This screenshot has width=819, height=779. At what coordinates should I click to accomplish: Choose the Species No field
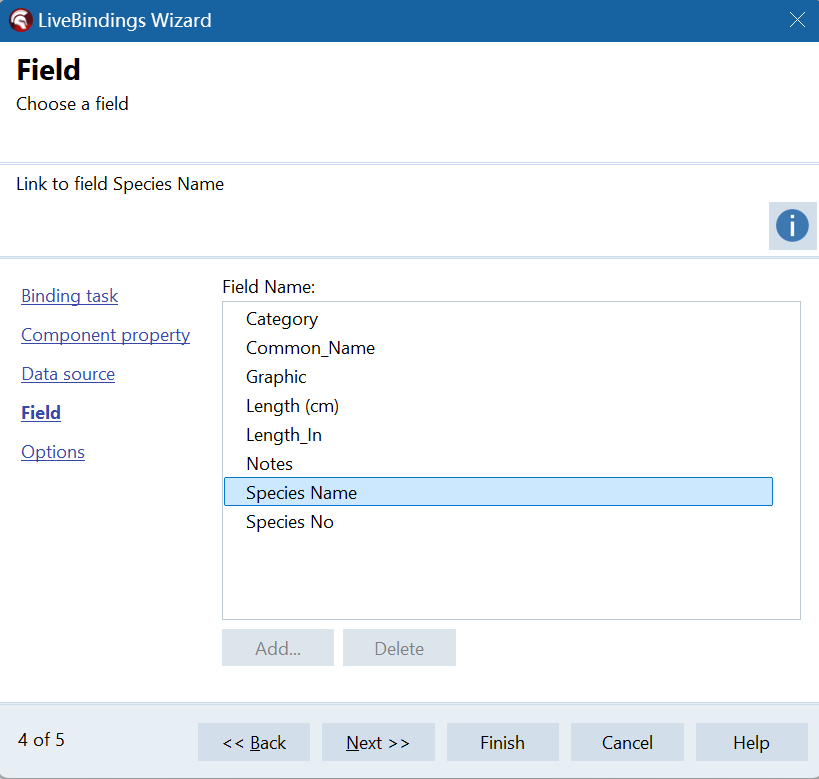pyautogui.click(x=498, y=522)
